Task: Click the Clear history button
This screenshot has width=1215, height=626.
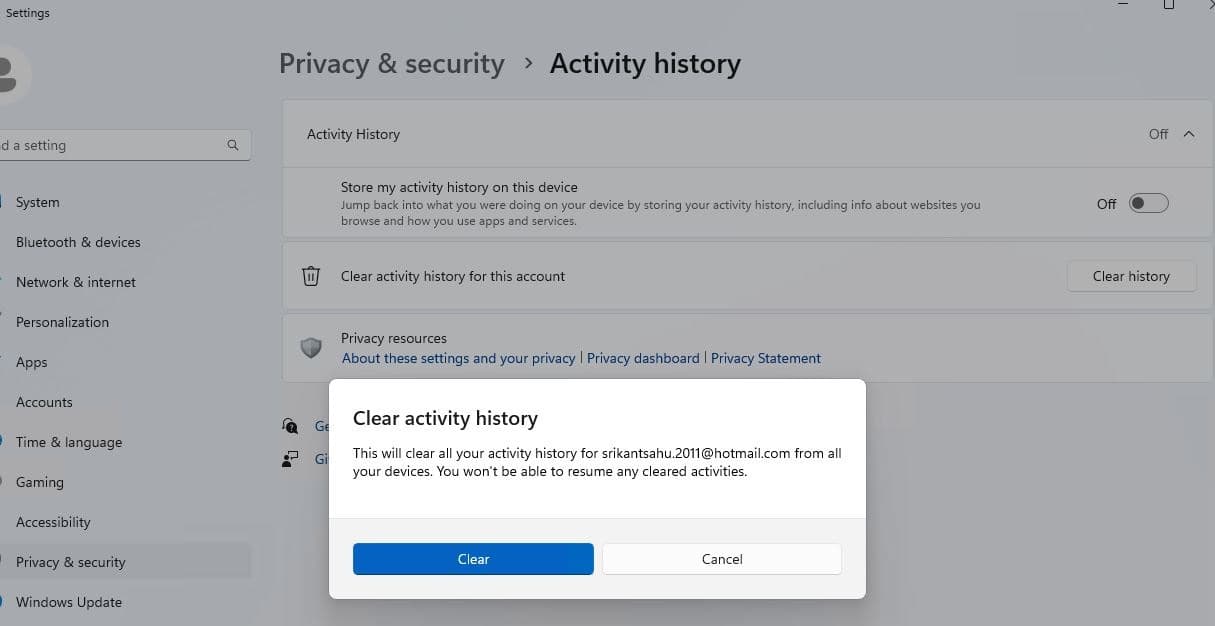Action: tap(1131, 276)
